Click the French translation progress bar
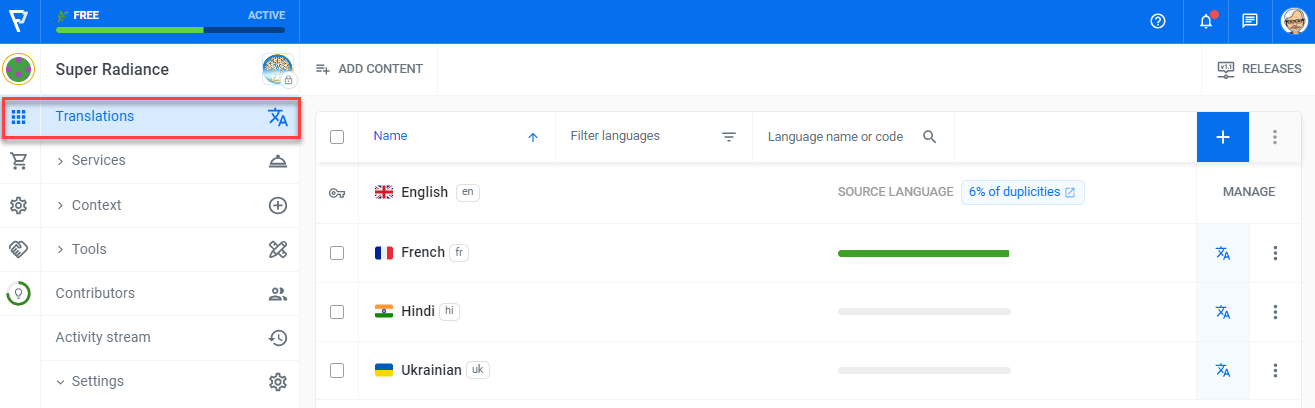1315x408 pixels. click(924, 253)
